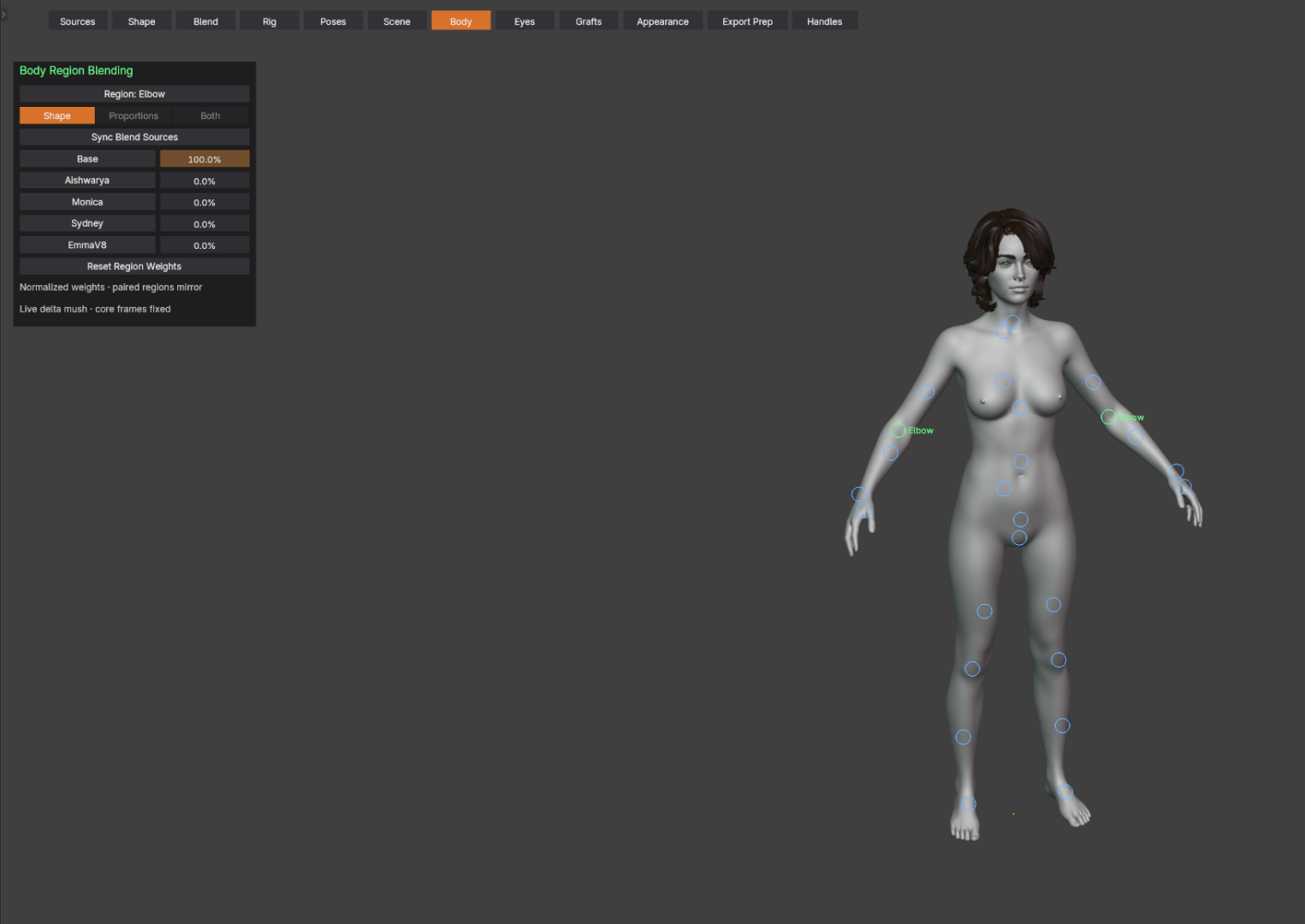Screen dimensions: 1305x924
Task: Click the Body Region Blending panel title
Action: tap(76, 70)
